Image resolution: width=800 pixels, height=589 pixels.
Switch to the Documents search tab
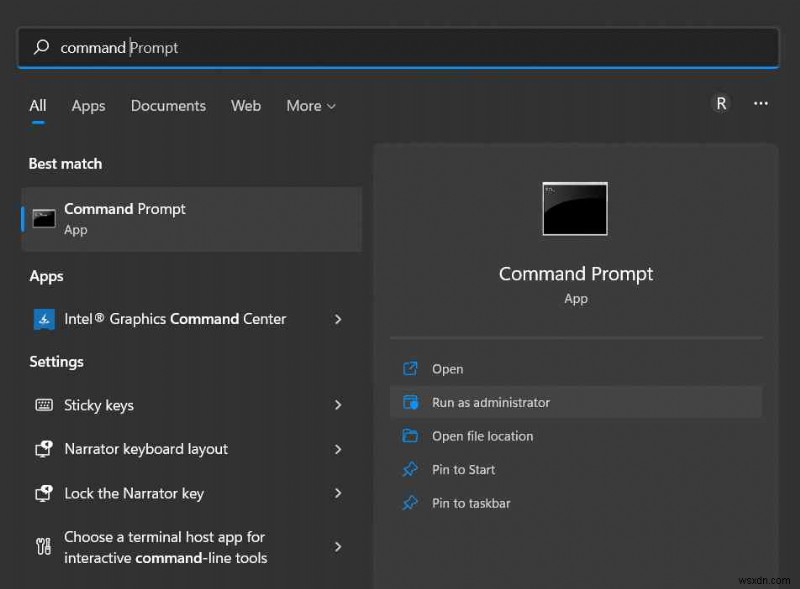pyautogui.click(x=168, y=105)
